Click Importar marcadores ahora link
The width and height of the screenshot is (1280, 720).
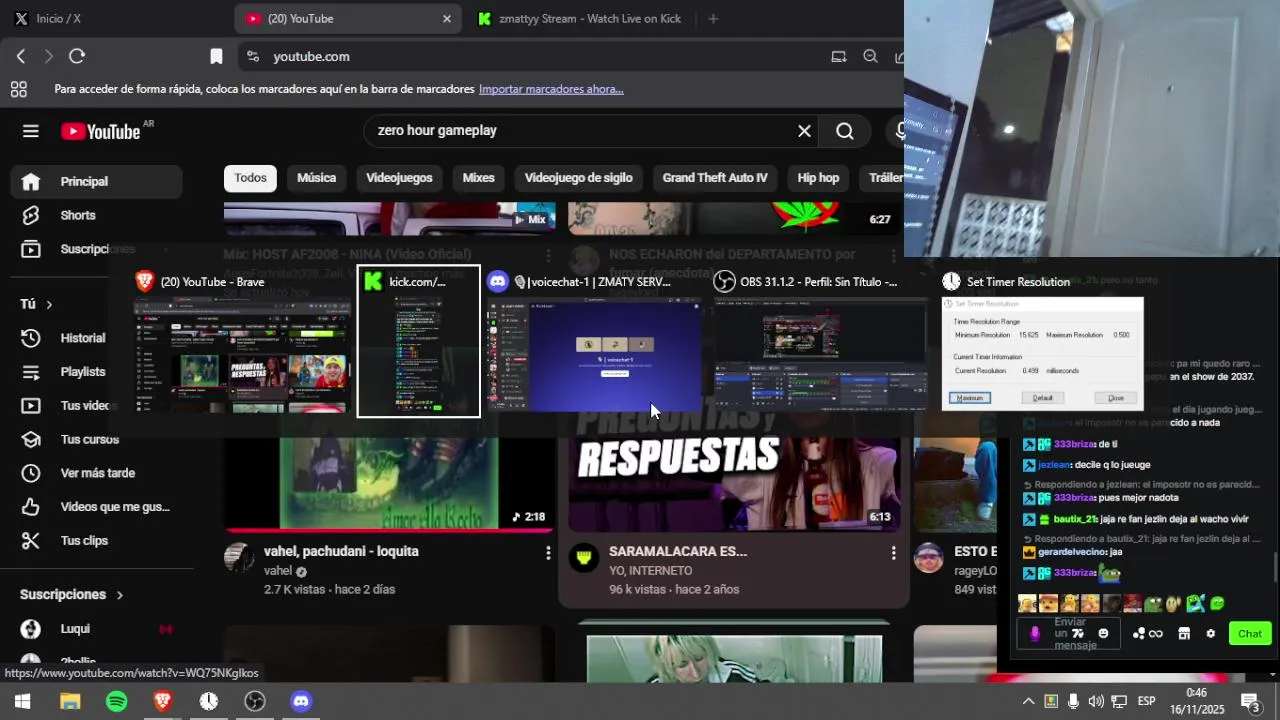click(551, 89)
